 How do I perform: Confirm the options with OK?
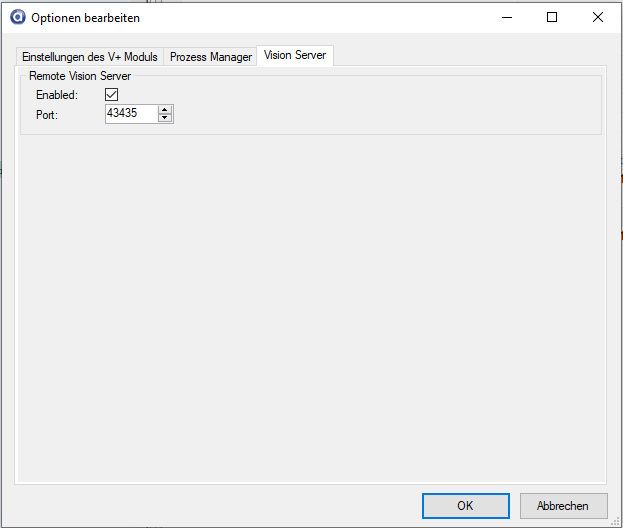[465, 506]
